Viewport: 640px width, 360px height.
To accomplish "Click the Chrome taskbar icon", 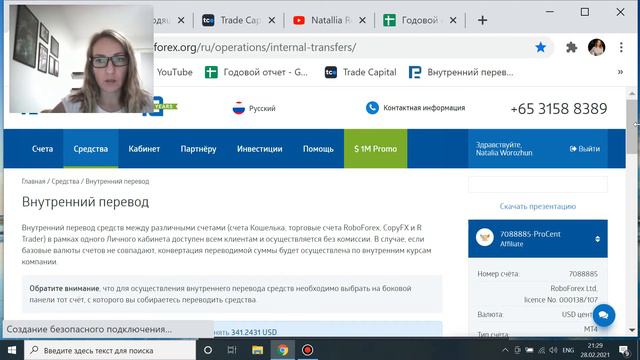I will click(282, 350).
